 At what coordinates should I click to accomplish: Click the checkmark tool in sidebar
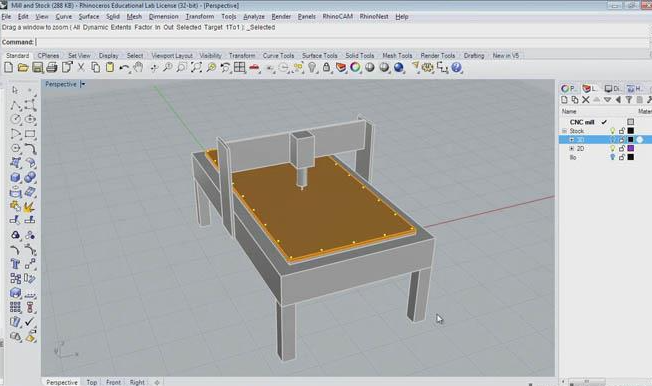(x=30, y=322)
